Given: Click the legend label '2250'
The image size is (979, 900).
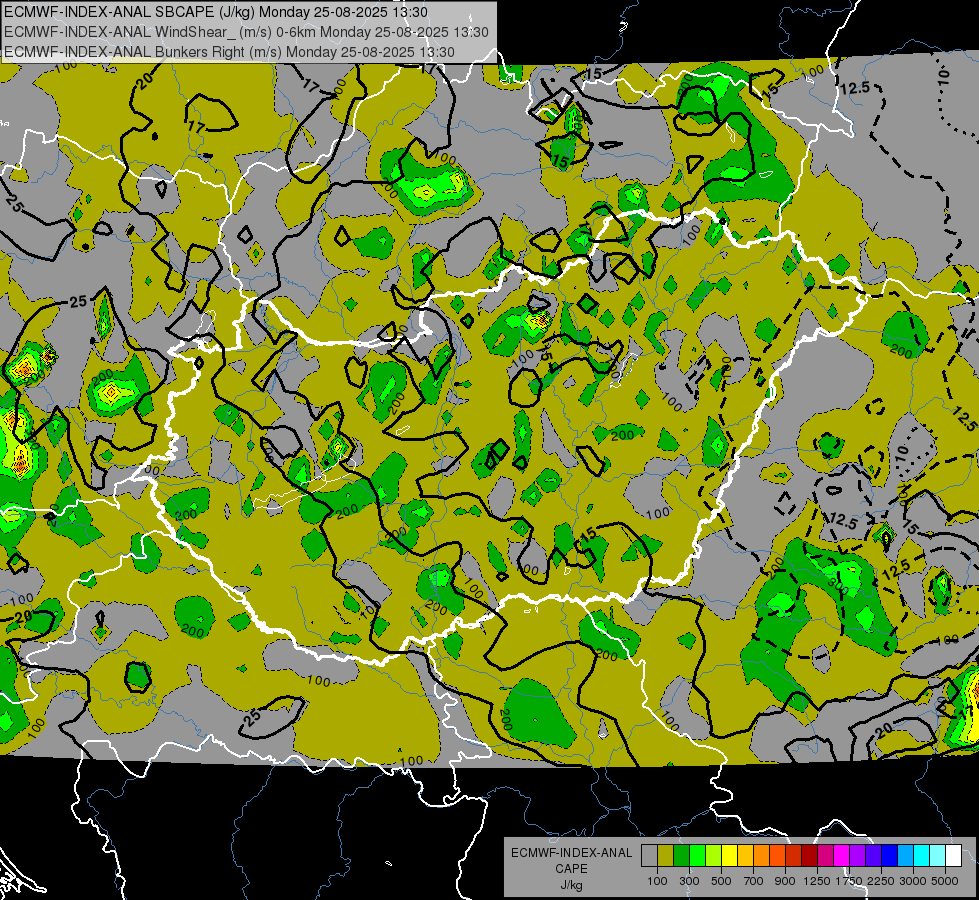Looking at the screenshot, I should point(881,881).
